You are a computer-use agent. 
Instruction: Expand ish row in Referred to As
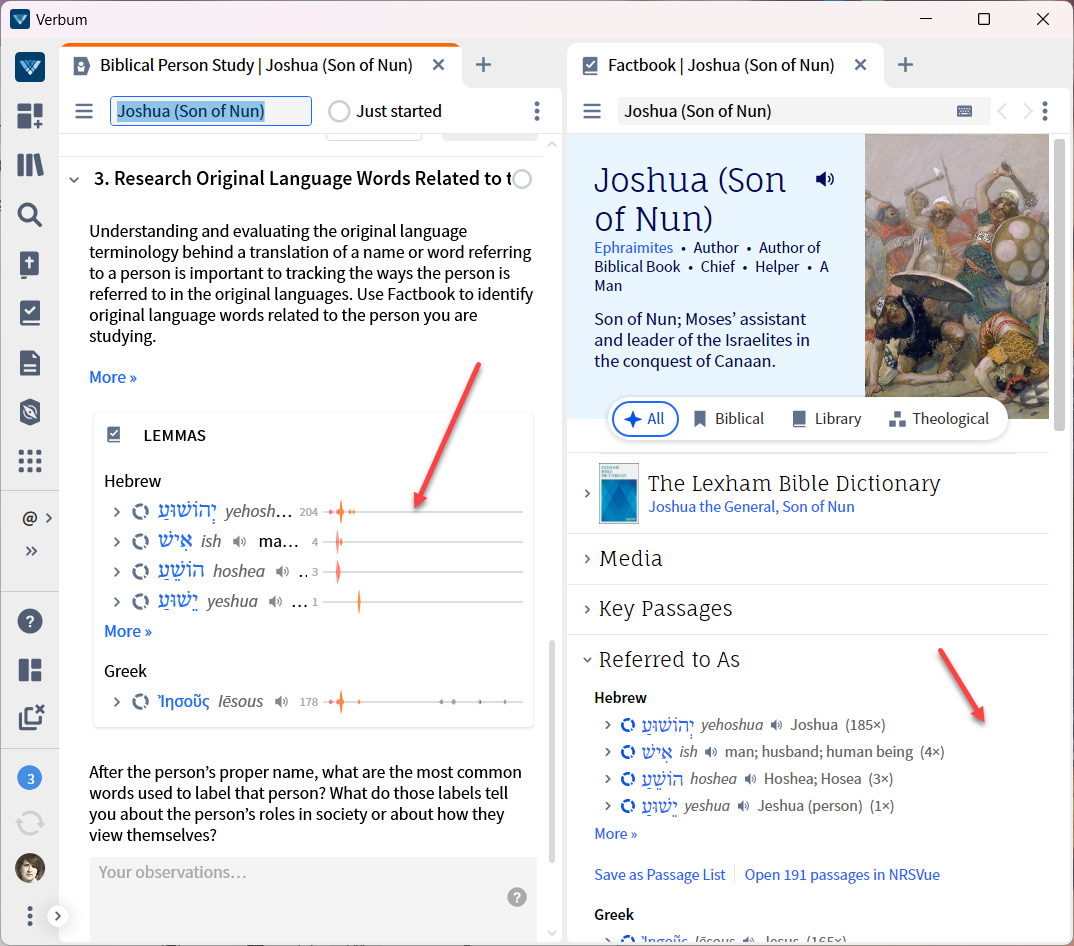(608, 752)
